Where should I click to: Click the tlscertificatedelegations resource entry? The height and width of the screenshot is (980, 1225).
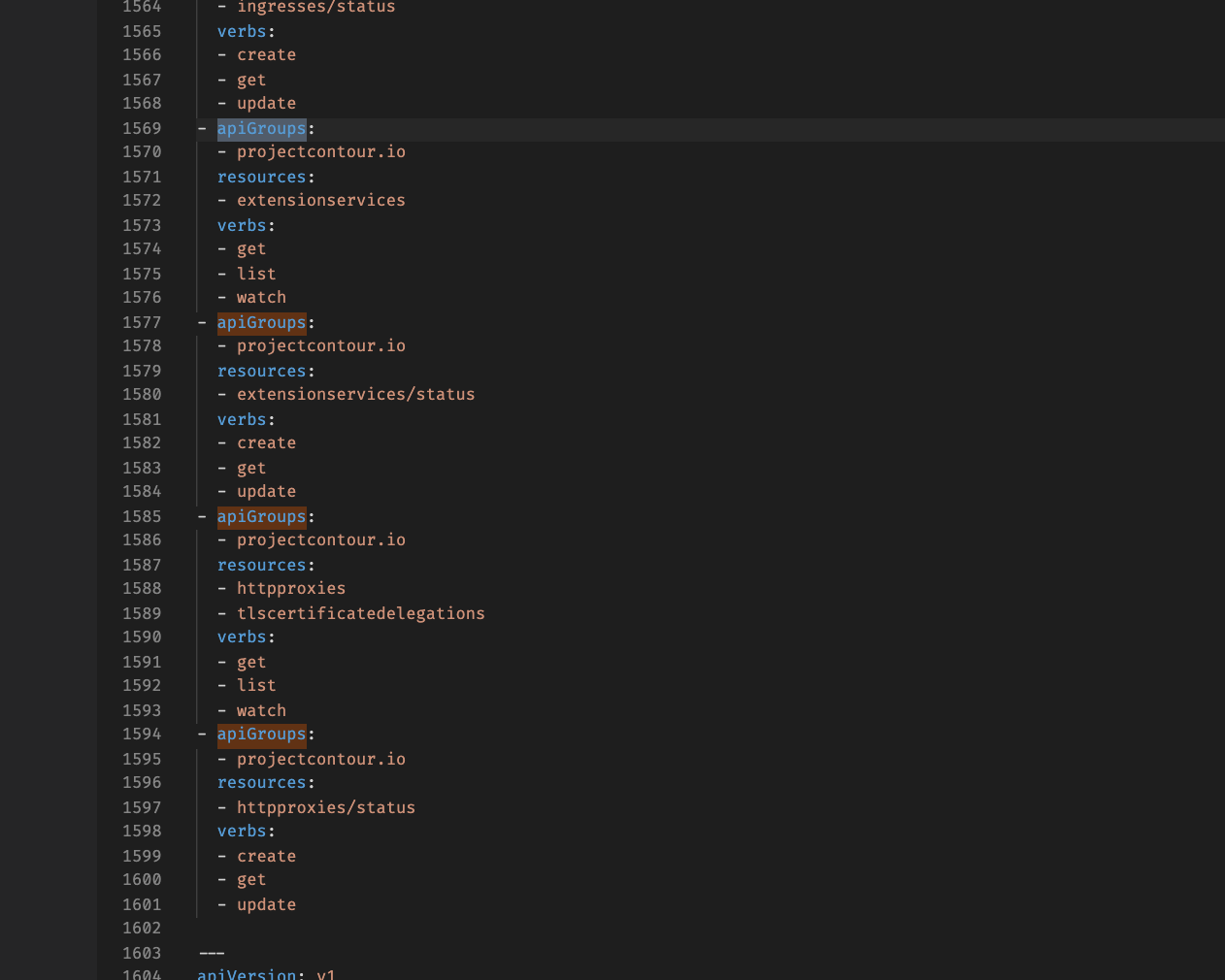tap(361, 613)
